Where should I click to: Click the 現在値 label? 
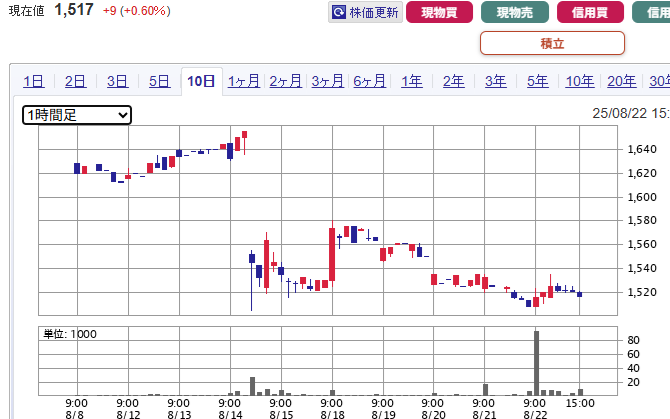tap(26, 11)
